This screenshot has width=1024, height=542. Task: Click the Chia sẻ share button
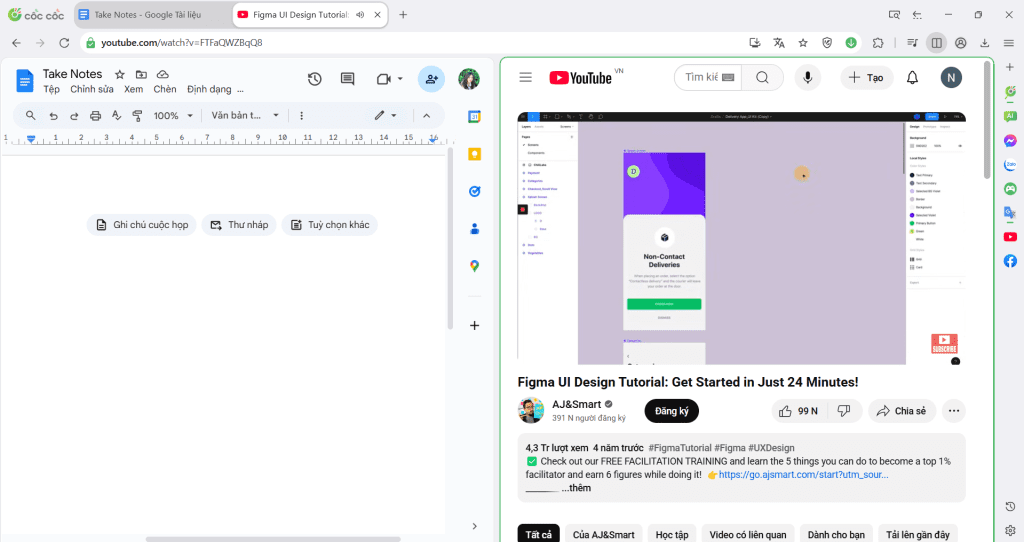902,411
